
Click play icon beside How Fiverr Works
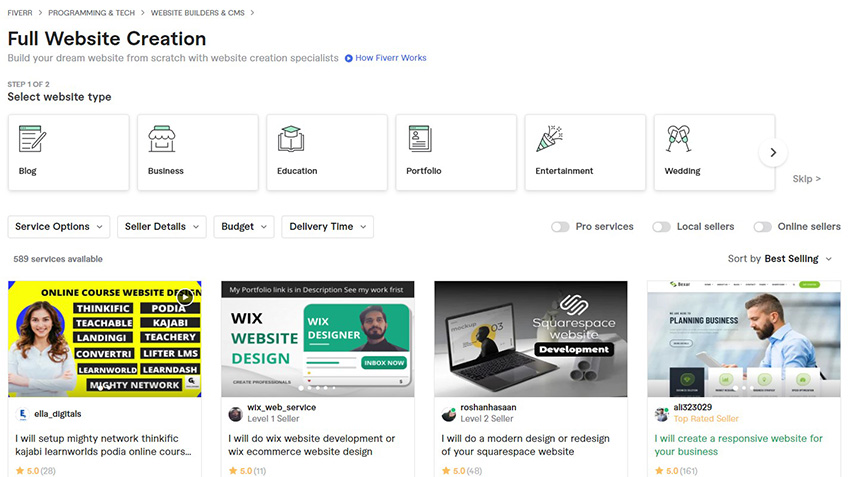tap(349, 59)
